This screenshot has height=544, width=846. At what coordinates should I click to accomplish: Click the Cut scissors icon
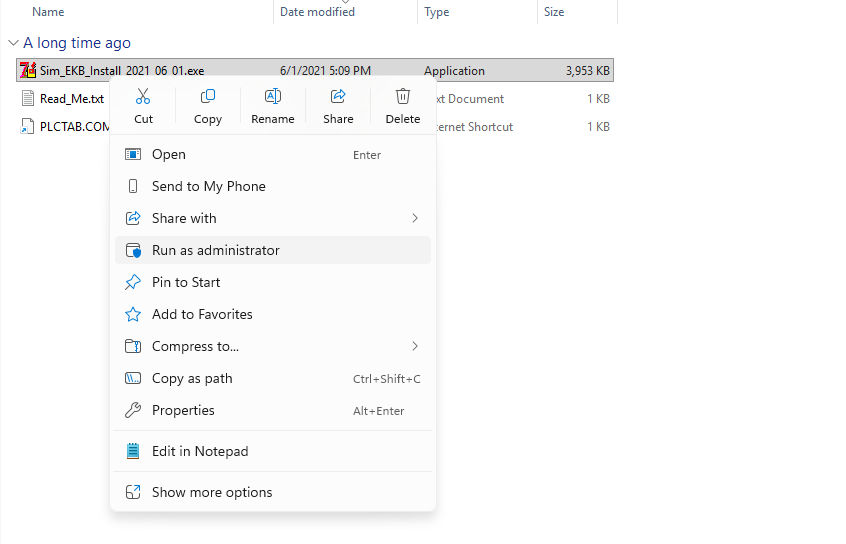pos(143,97)
